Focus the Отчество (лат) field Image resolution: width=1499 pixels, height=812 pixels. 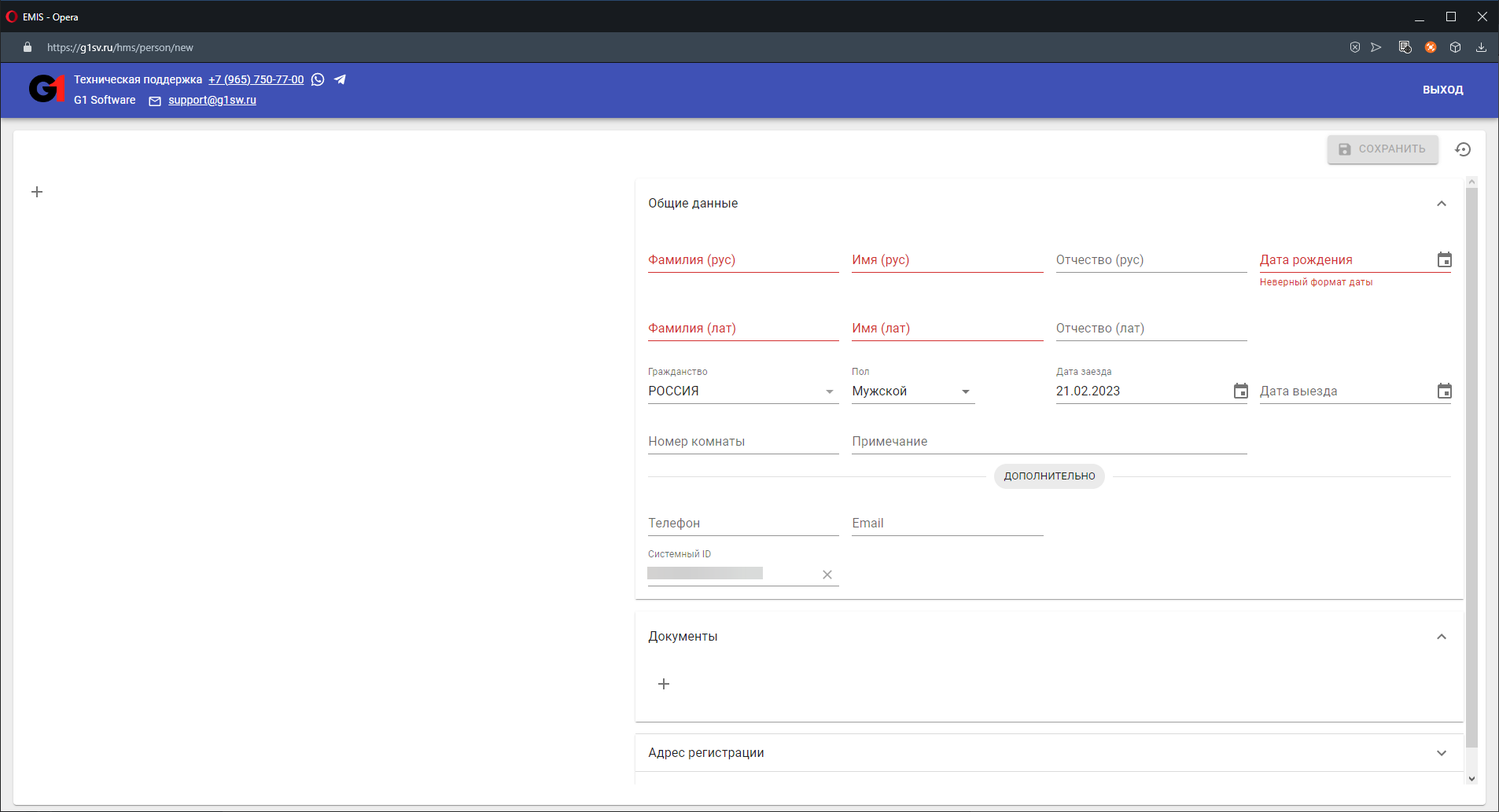click(x=1151, y=329)
